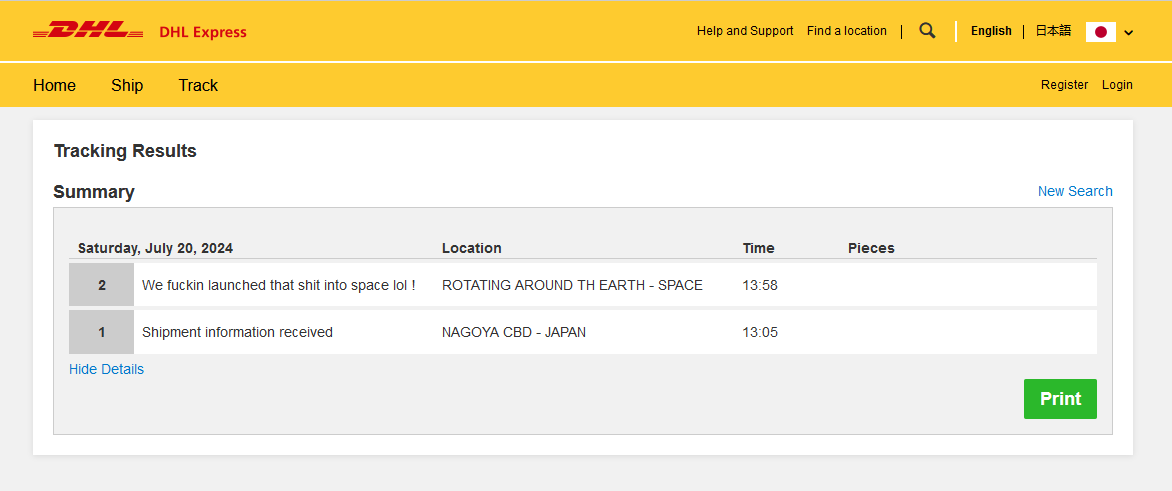Open the Home menu
This screenshot has height=491, width=1172.
click(x=54, y=85)
